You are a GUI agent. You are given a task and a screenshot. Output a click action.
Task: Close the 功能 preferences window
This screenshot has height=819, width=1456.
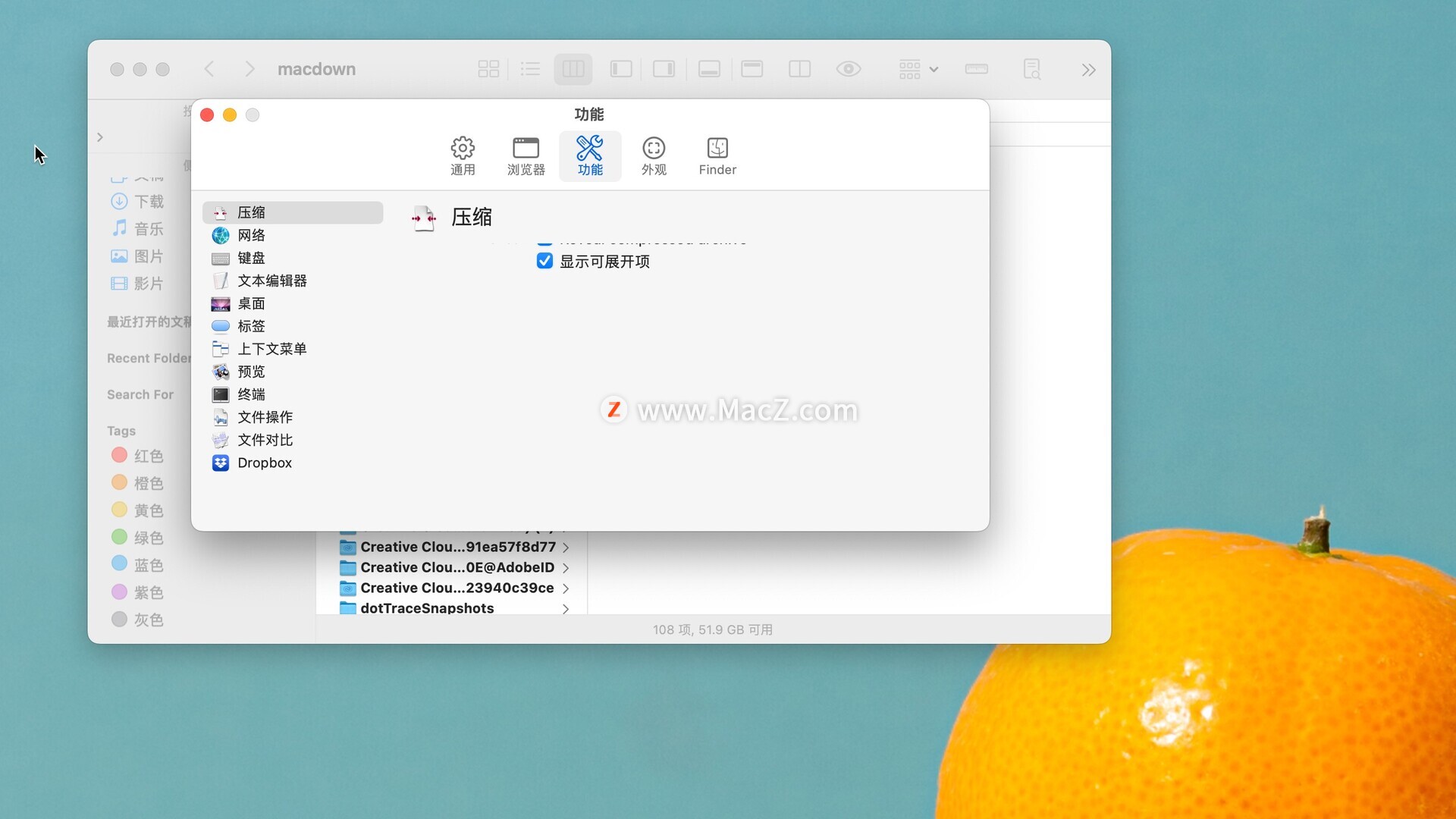coord(207,115)
